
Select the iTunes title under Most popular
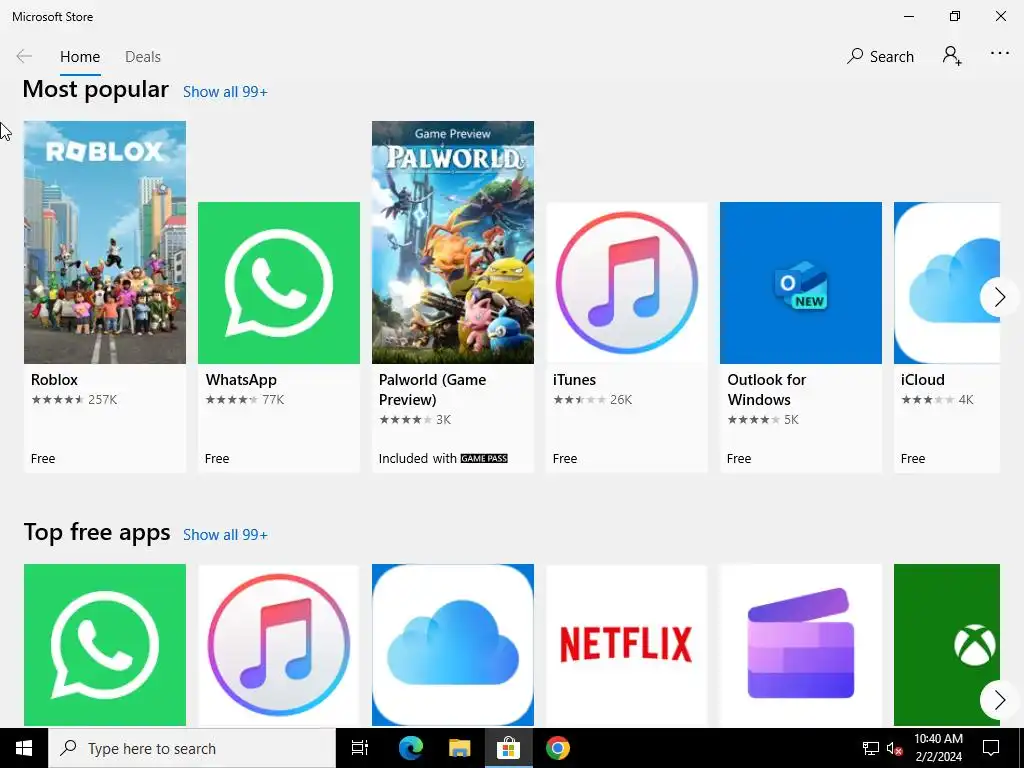(x=574, y=380)
